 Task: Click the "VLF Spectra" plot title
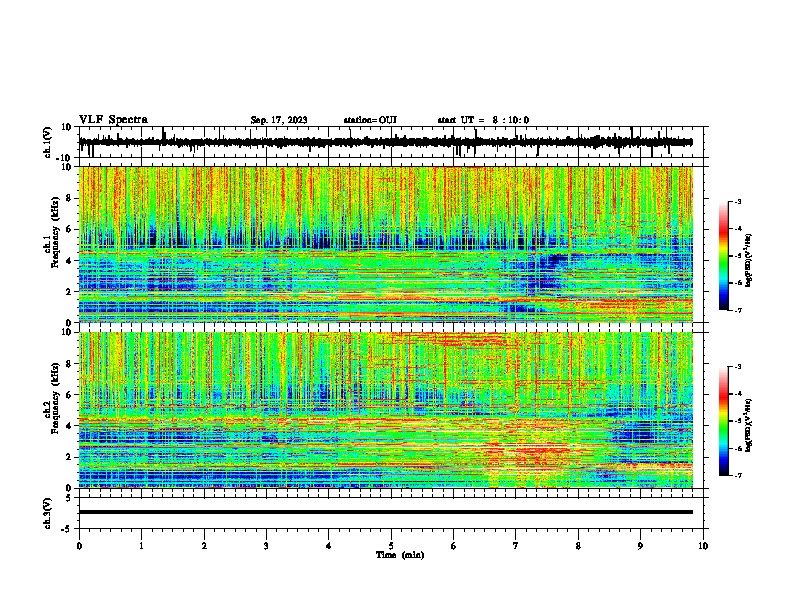tap(113, 120)
